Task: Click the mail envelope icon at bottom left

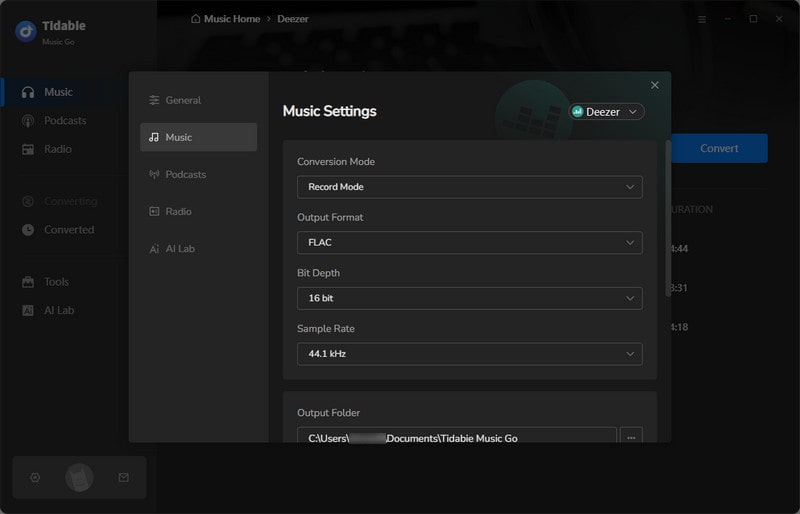Action: 123,477
